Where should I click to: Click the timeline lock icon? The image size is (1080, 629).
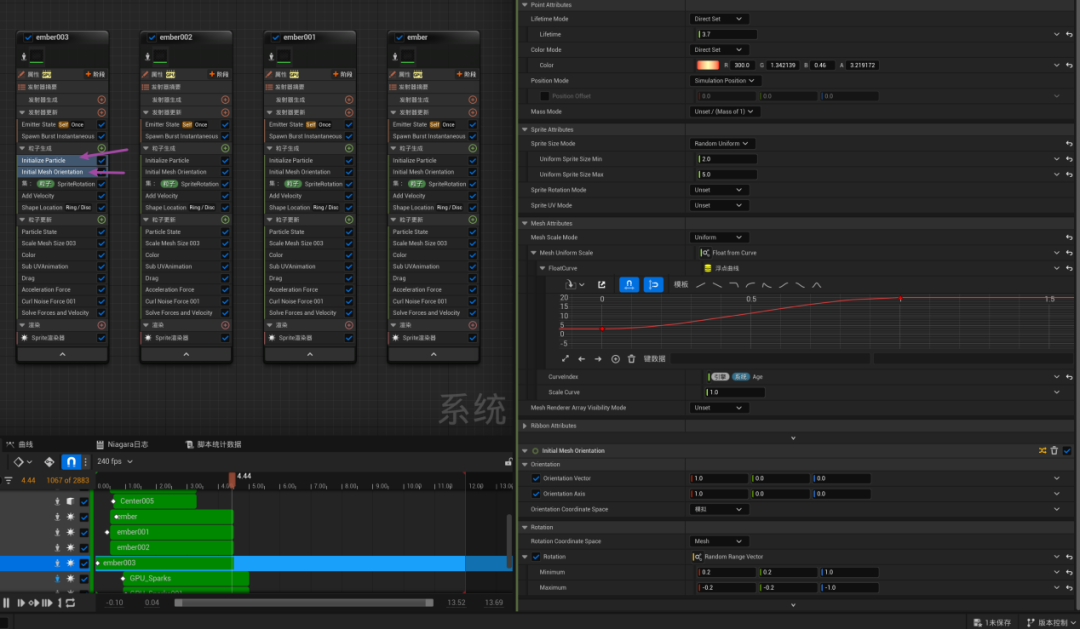(x=508, y=462)
